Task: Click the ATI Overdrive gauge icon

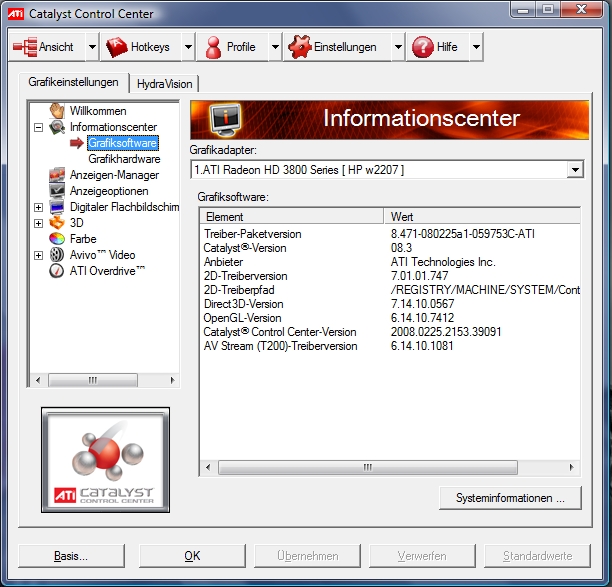Action: coord(57,271)
